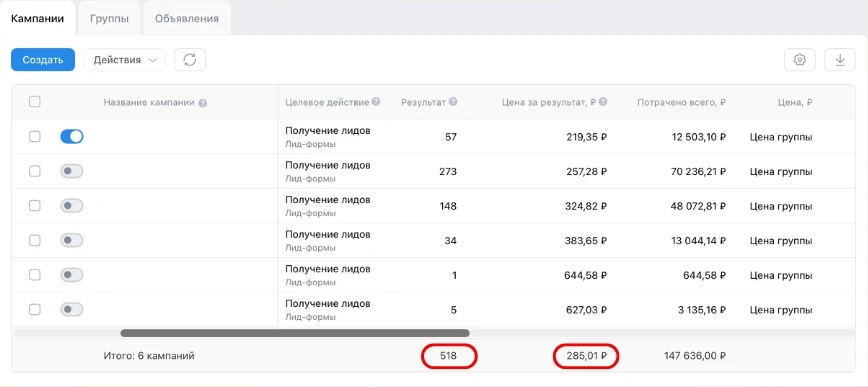This screenshot has width=868, height=387.
Task: Open table settings gear icon
Action: [x=799, y=60]
